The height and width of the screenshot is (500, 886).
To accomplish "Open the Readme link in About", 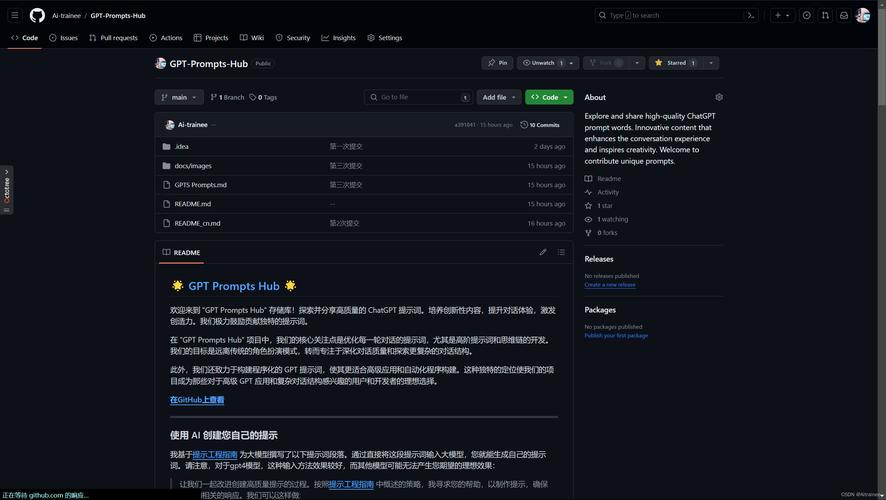I will point(603,179).
